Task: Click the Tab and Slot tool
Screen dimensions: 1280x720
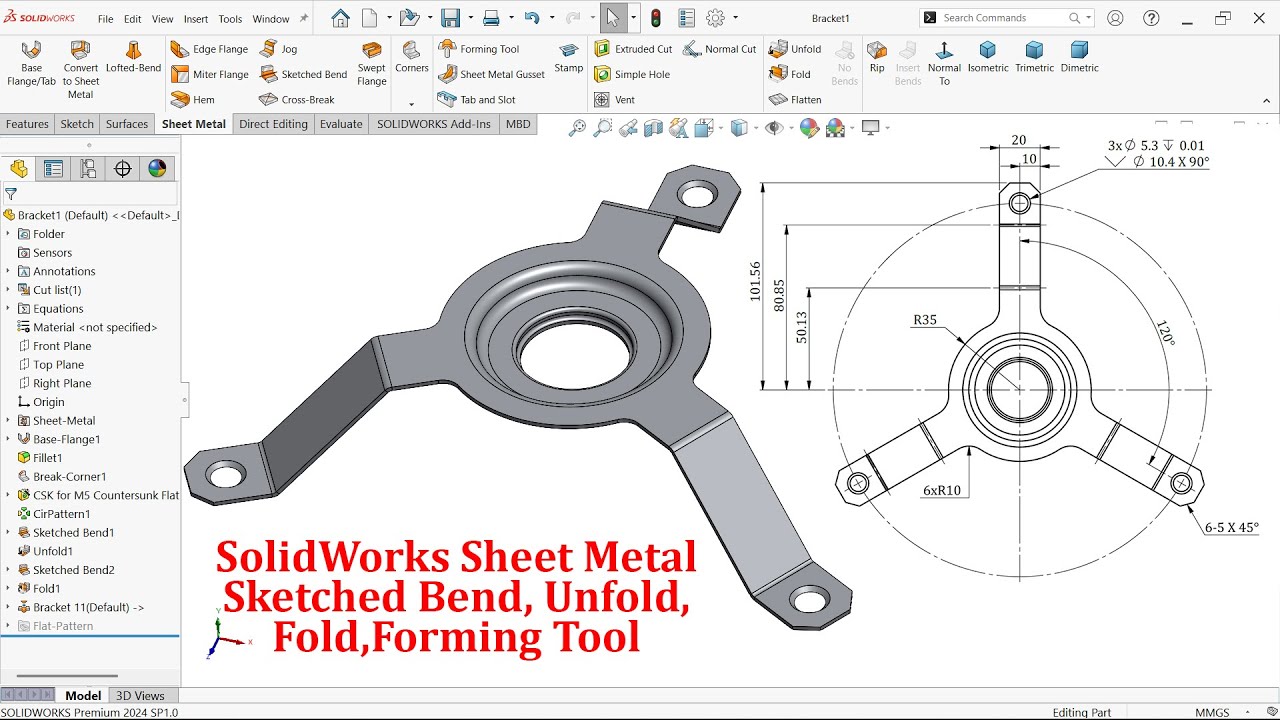Action: point(477,99)
